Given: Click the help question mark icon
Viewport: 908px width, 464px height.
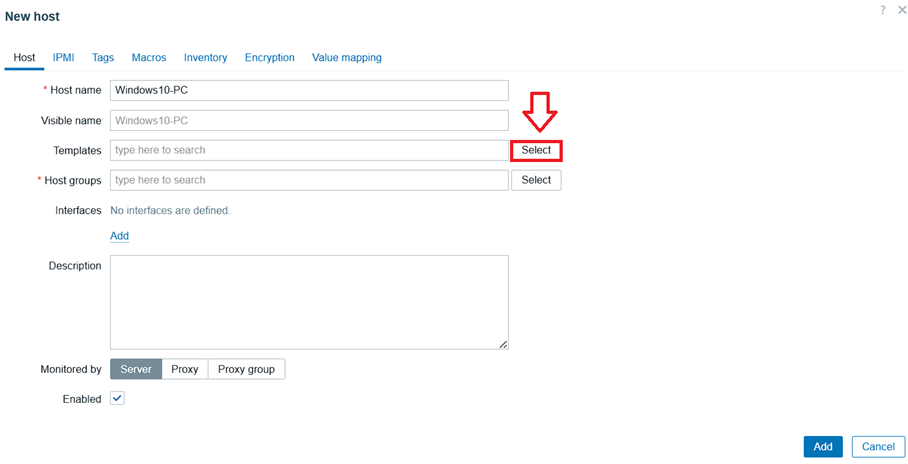Looking at the screenshot, I should pyautogui.click(x=883, y=10).
